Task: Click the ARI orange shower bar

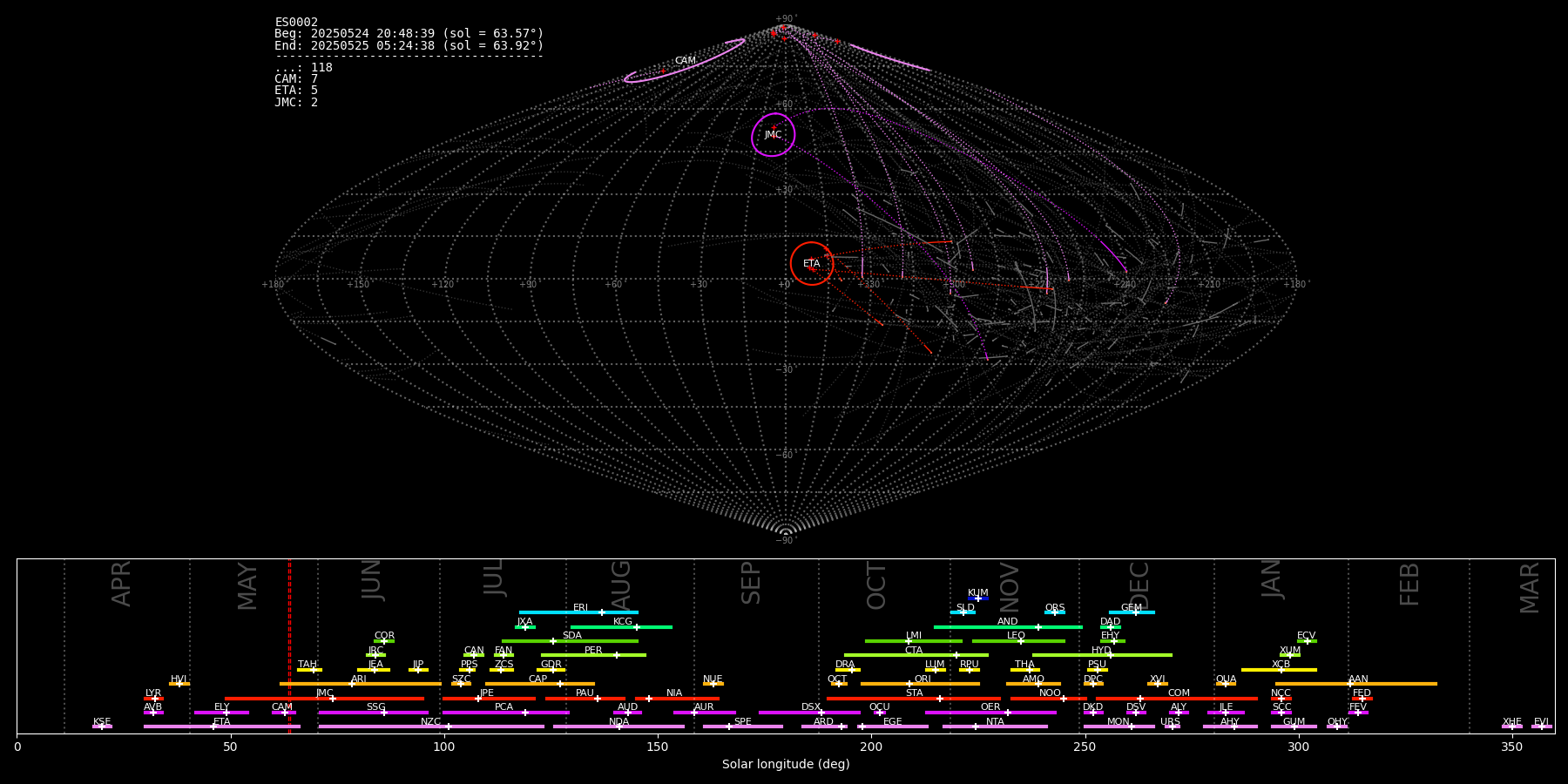Action: (x=360, y=684)
